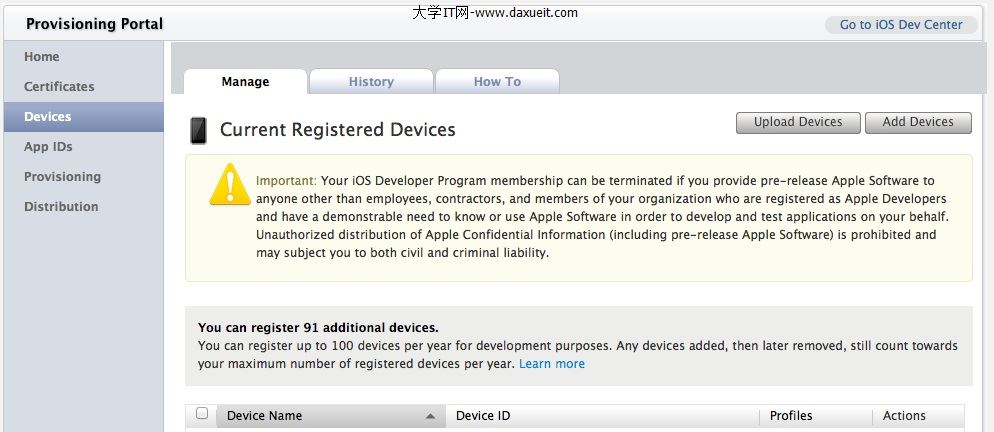Select Devices in the sidebar
This screenshot has height=432, width=994.
48,117
